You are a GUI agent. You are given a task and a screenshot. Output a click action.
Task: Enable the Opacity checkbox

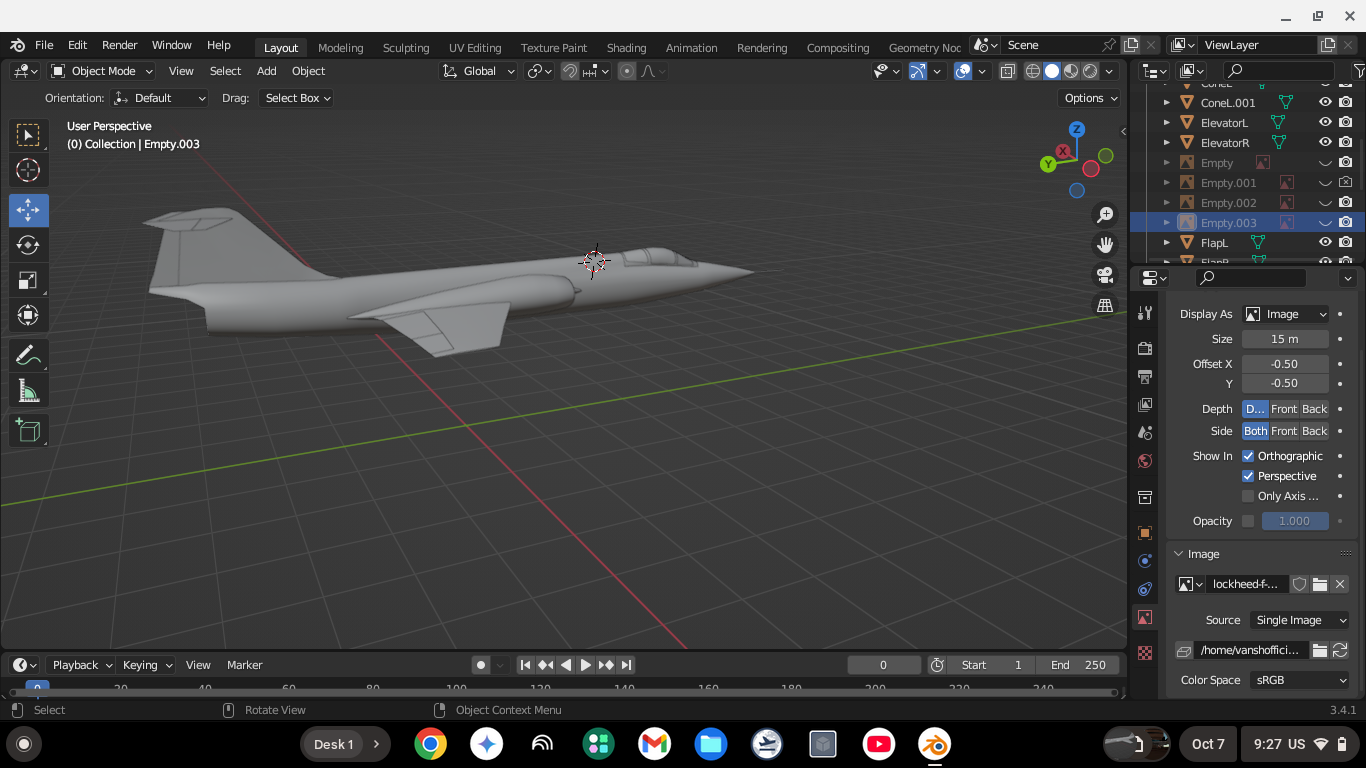1248,521
